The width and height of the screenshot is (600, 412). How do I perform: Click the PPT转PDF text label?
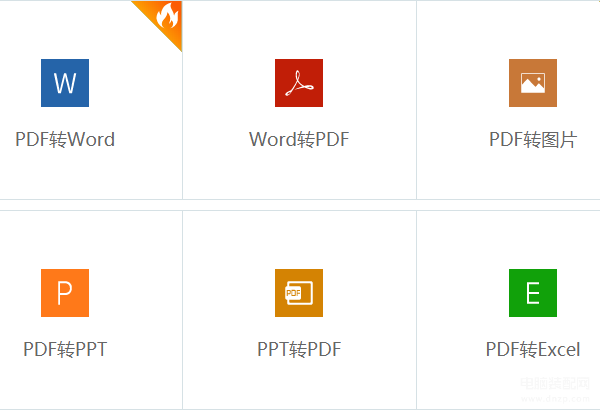click(x=299, y=349)
